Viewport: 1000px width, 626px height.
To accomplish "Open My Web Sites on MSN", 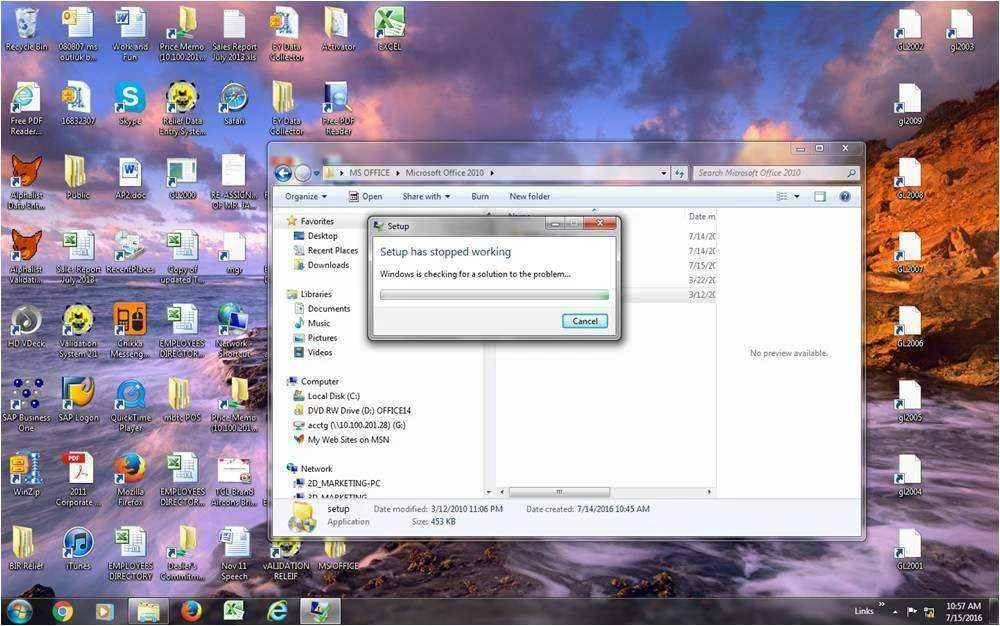I will 341,440.
